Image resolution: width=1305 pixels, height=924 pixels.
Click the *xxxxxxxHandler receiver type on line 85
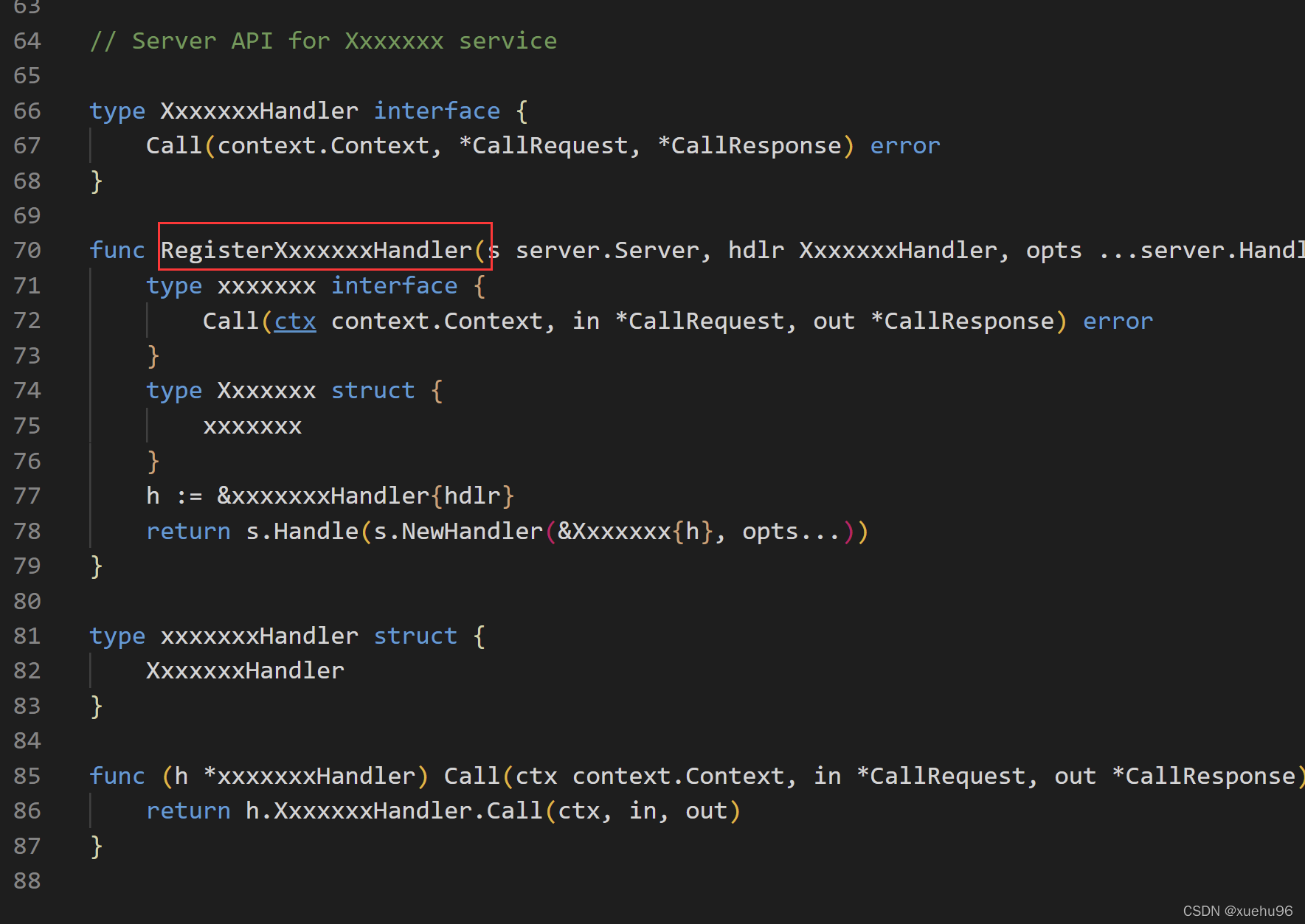[309, 776]
